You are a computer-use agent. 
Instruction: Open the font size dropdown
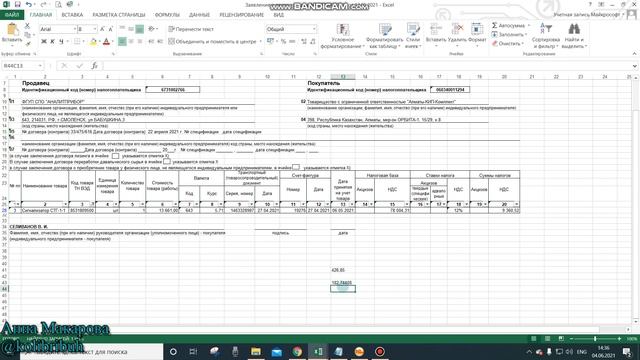coord(95,29)
